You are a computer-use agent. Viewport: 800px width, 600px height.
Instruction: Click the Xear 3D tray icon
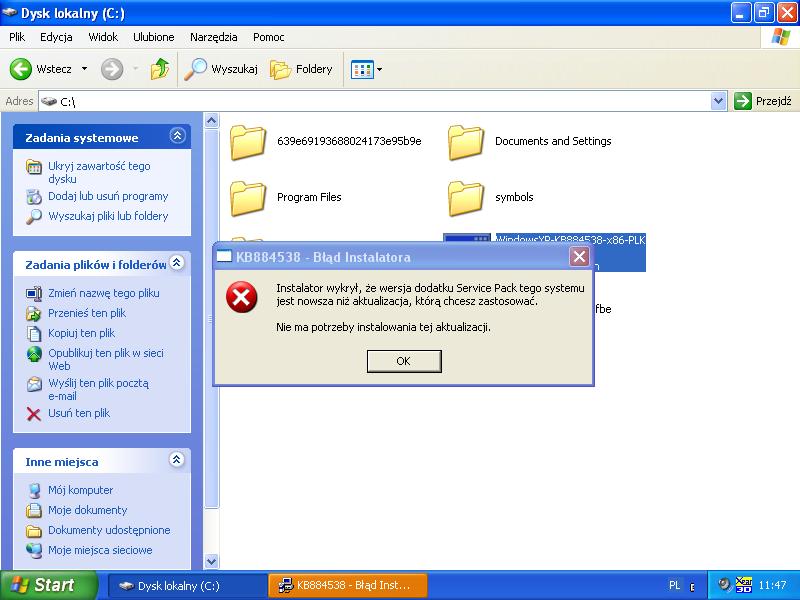pos(743,584)
